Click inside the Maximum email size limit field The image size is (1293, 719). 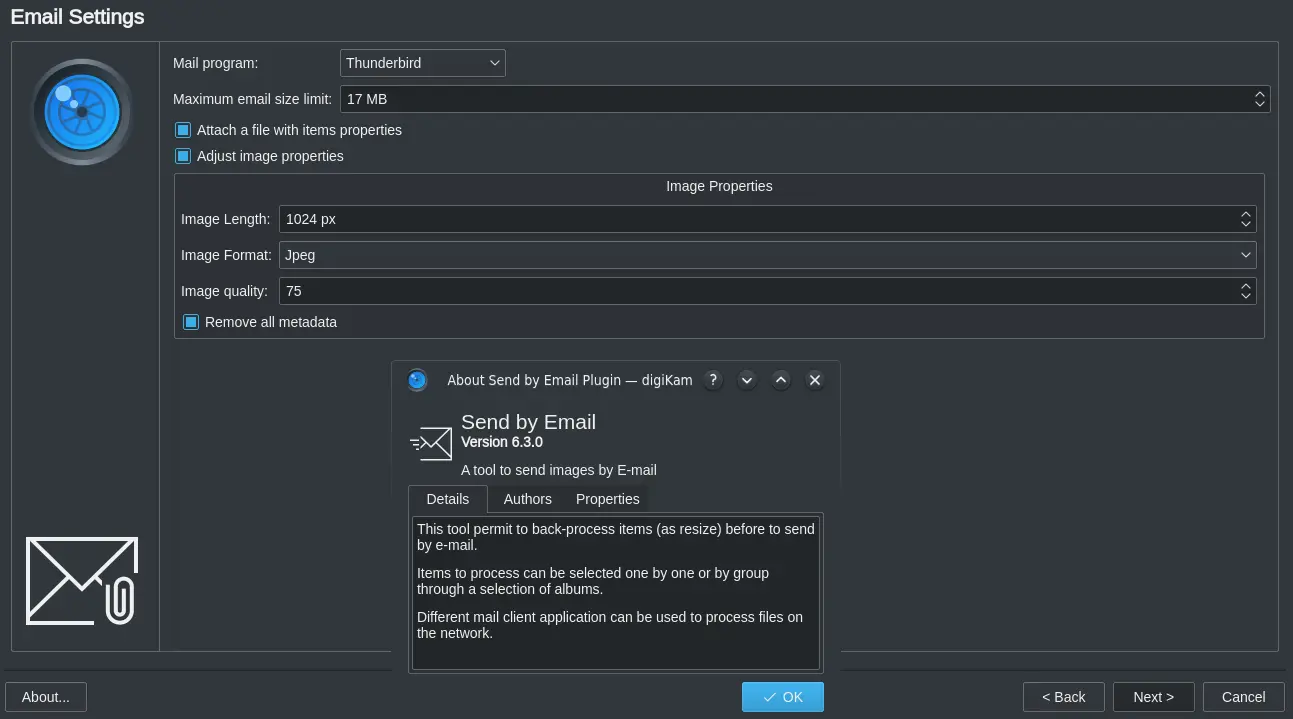(700, 99)
